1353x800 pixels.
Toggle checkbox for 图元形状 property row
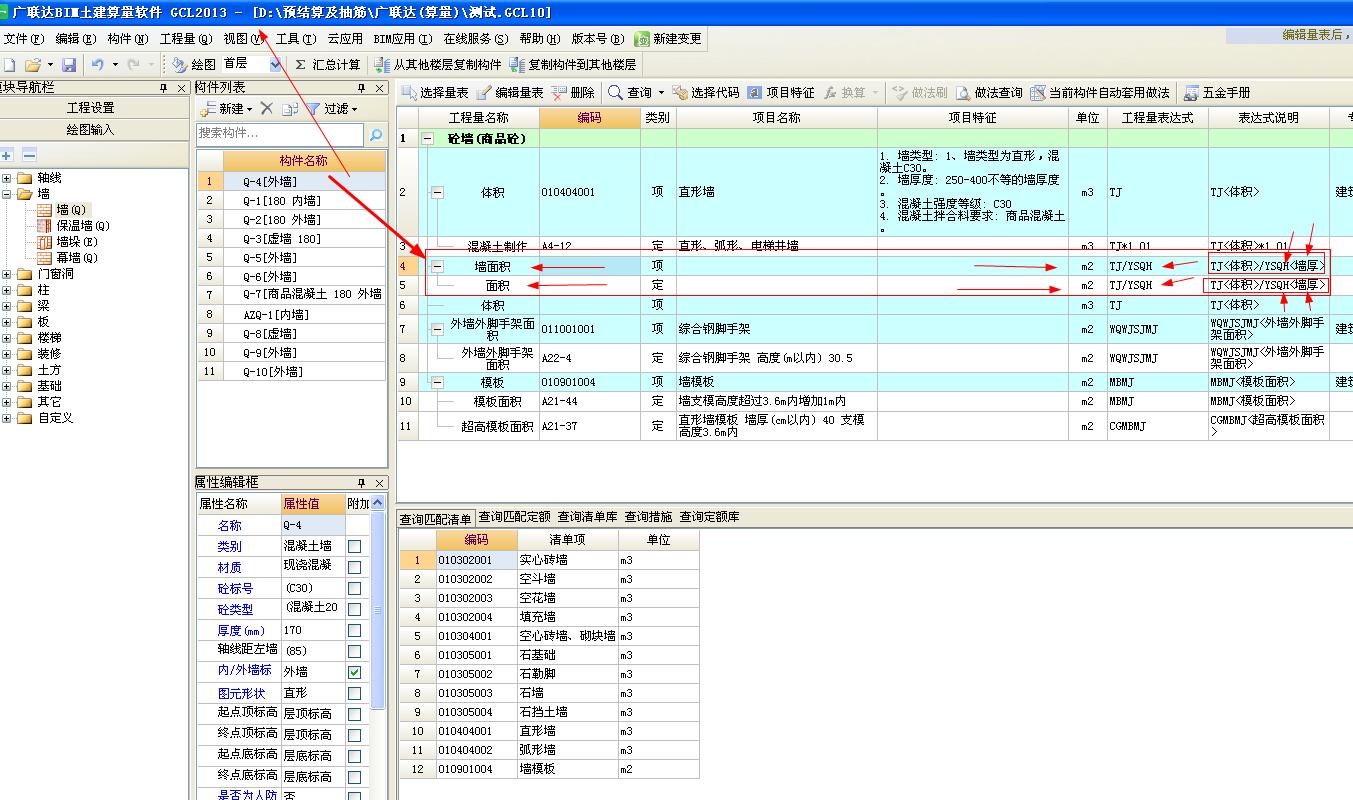point(354,693)
